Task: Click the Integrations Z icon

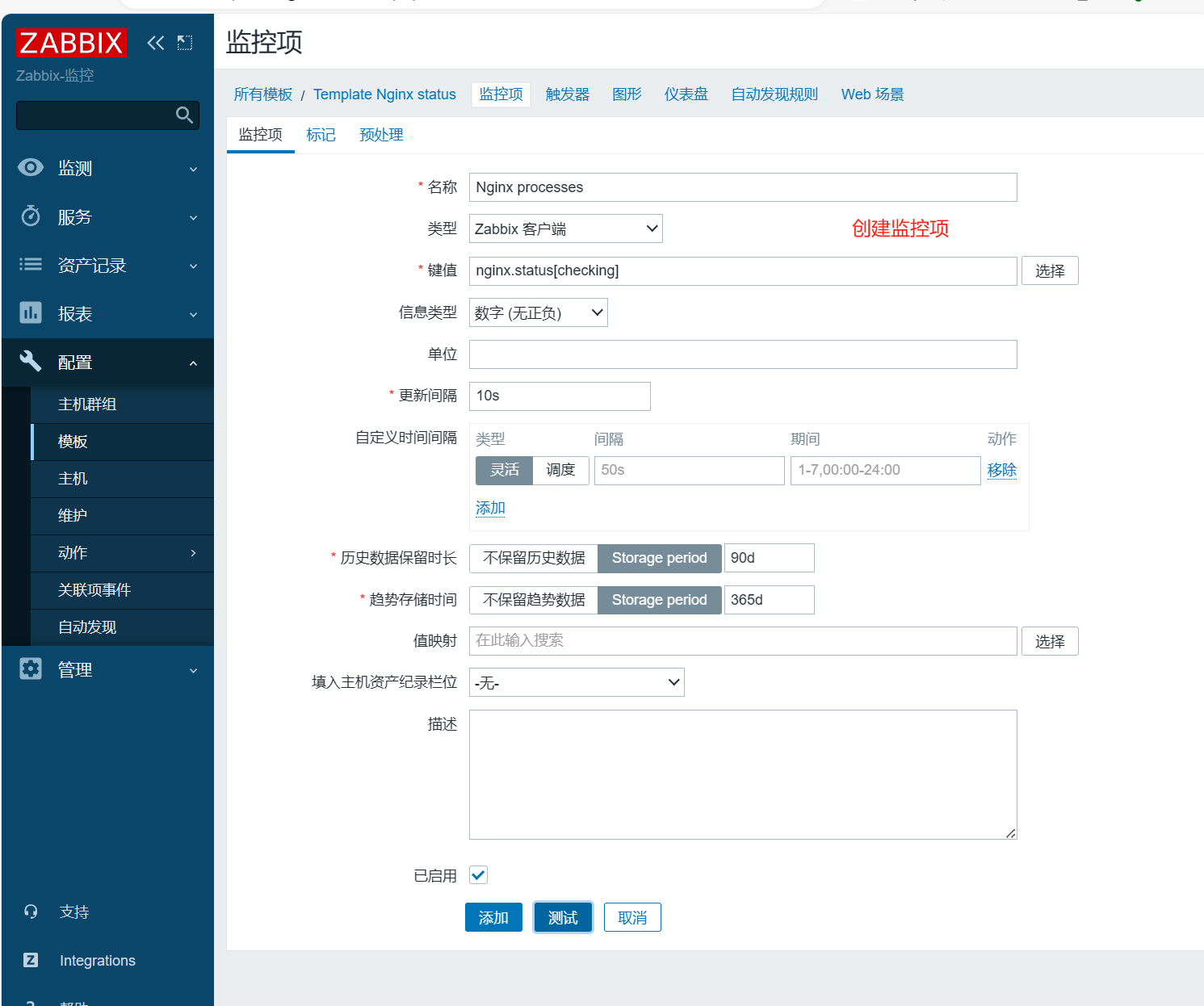Action: pos(31,960)
